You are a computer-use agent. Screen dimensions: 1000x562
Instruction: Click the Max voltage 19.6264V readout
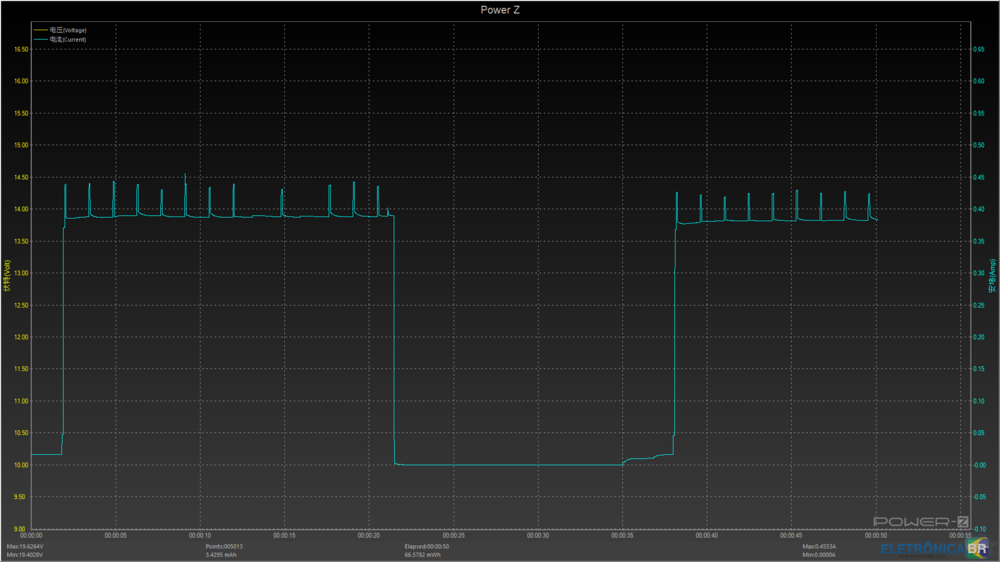coord(27,546)
